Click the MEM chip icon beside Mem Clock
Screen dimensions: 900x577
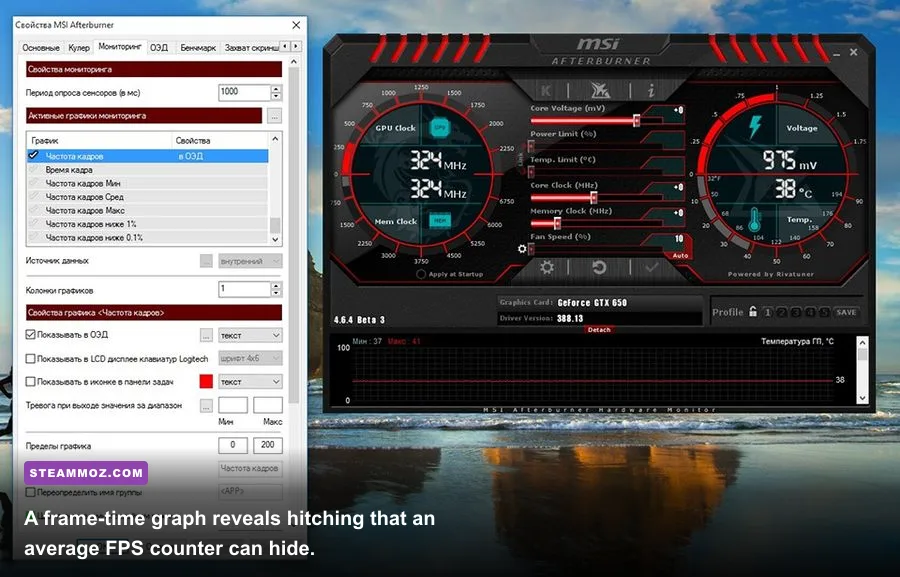pyautogui.click(x=440, y=220)
